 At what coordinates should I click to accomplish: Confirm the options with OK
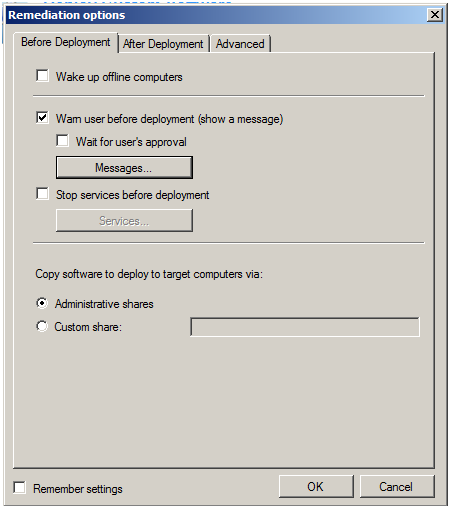316,487
